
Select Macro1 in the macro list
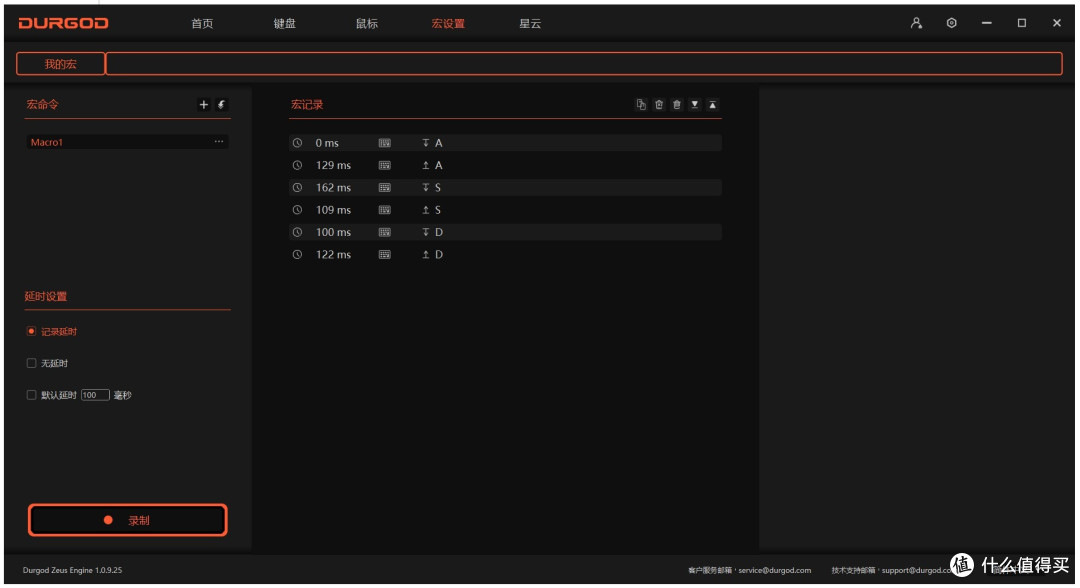pos(127,142)
